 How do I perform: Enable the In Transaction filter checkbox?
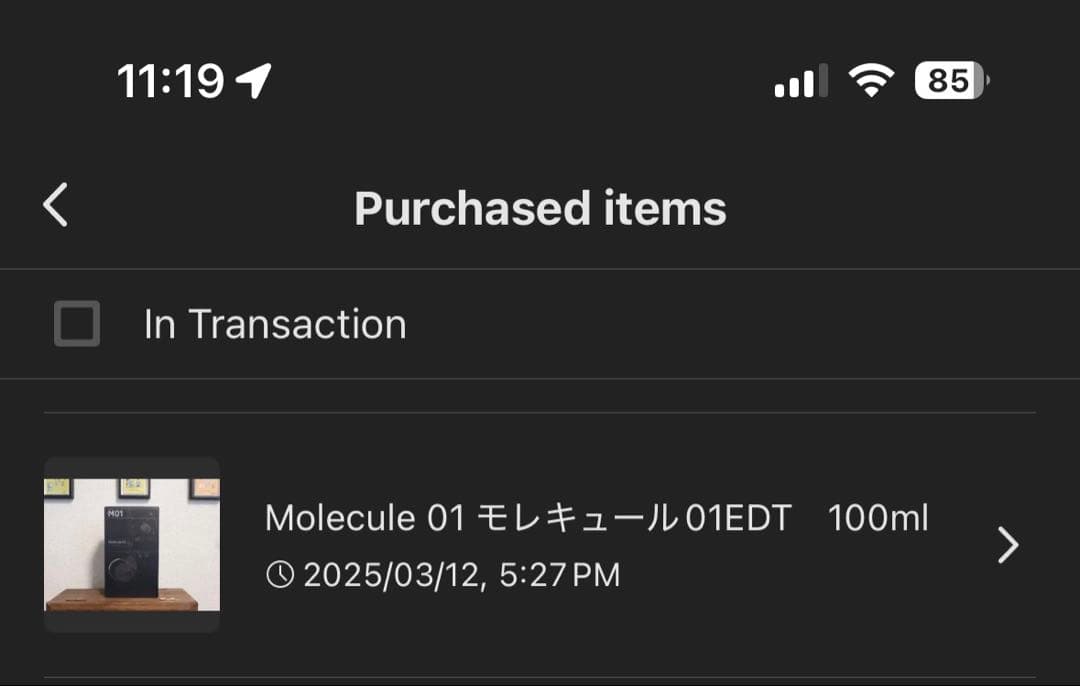(x=75, y=323)
